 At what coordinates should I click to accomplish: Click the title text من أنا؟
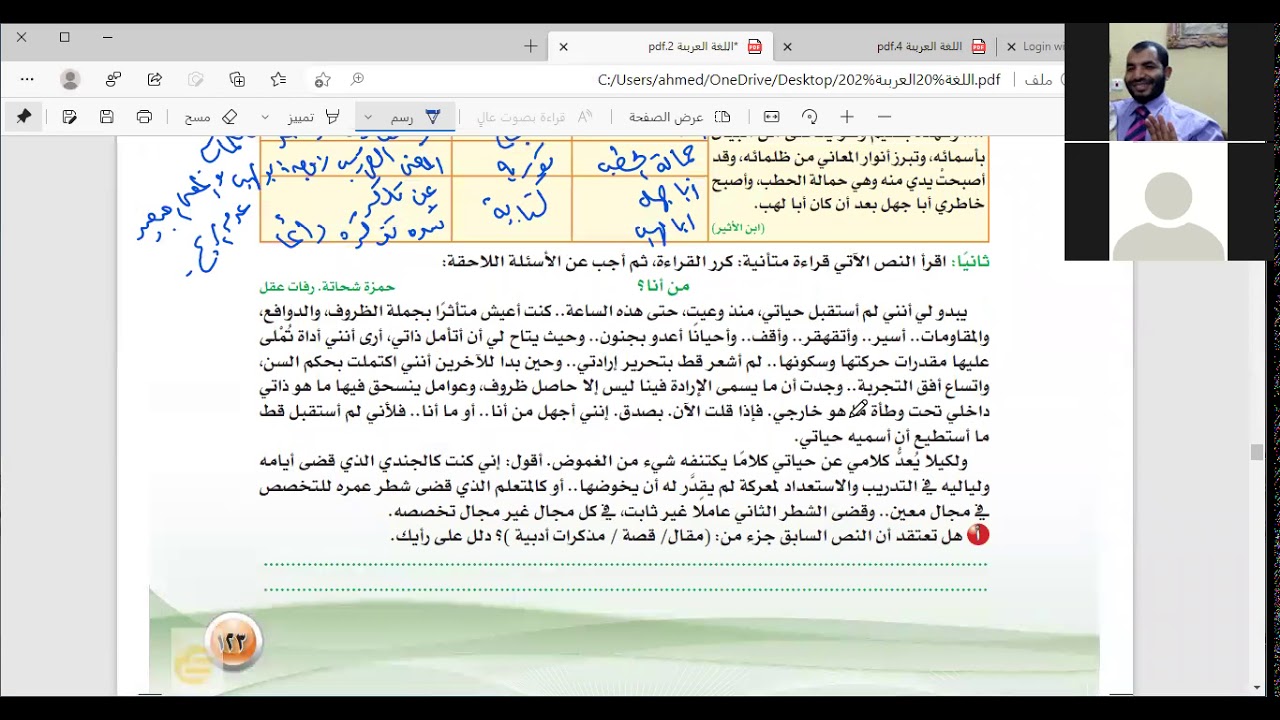point(663,287)
